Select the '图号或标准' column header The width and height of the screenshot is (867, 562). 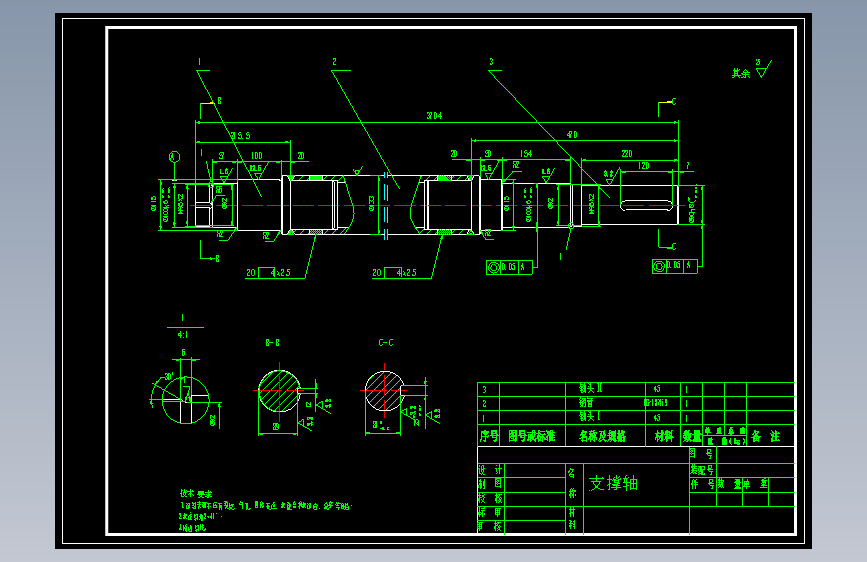point(531,436)
